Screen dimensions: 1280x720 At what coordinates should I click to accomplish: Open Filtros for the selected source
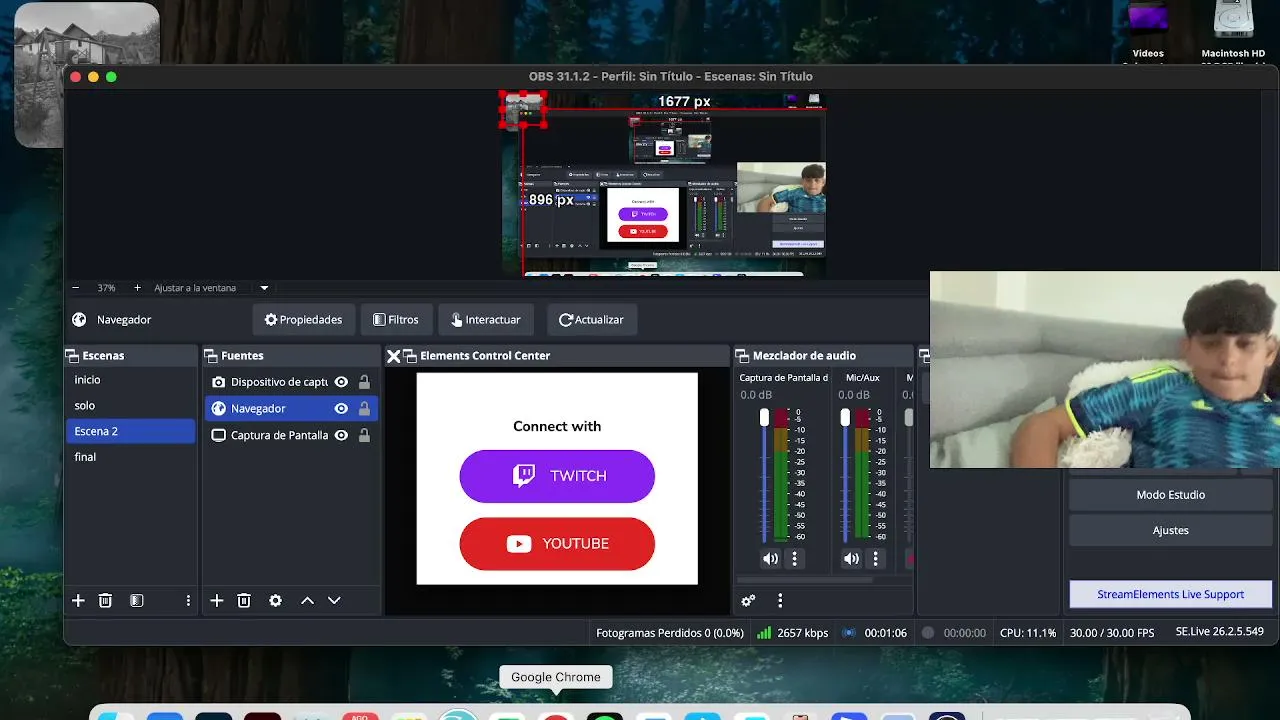396,320
